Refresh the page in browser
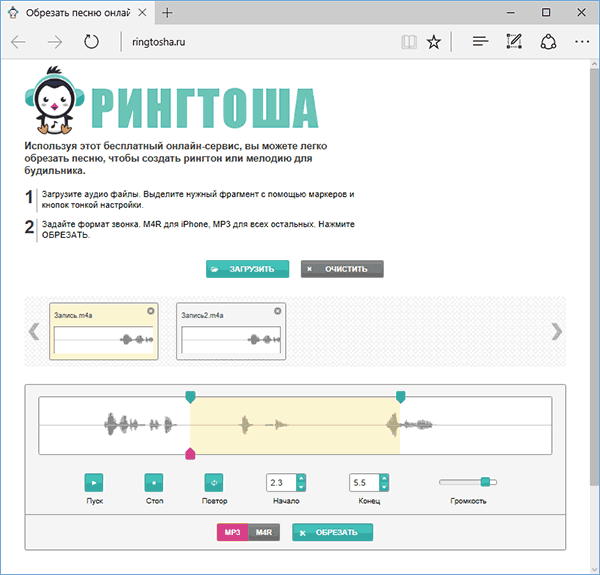Screen dimensions: 600x575 click(91, 42)
